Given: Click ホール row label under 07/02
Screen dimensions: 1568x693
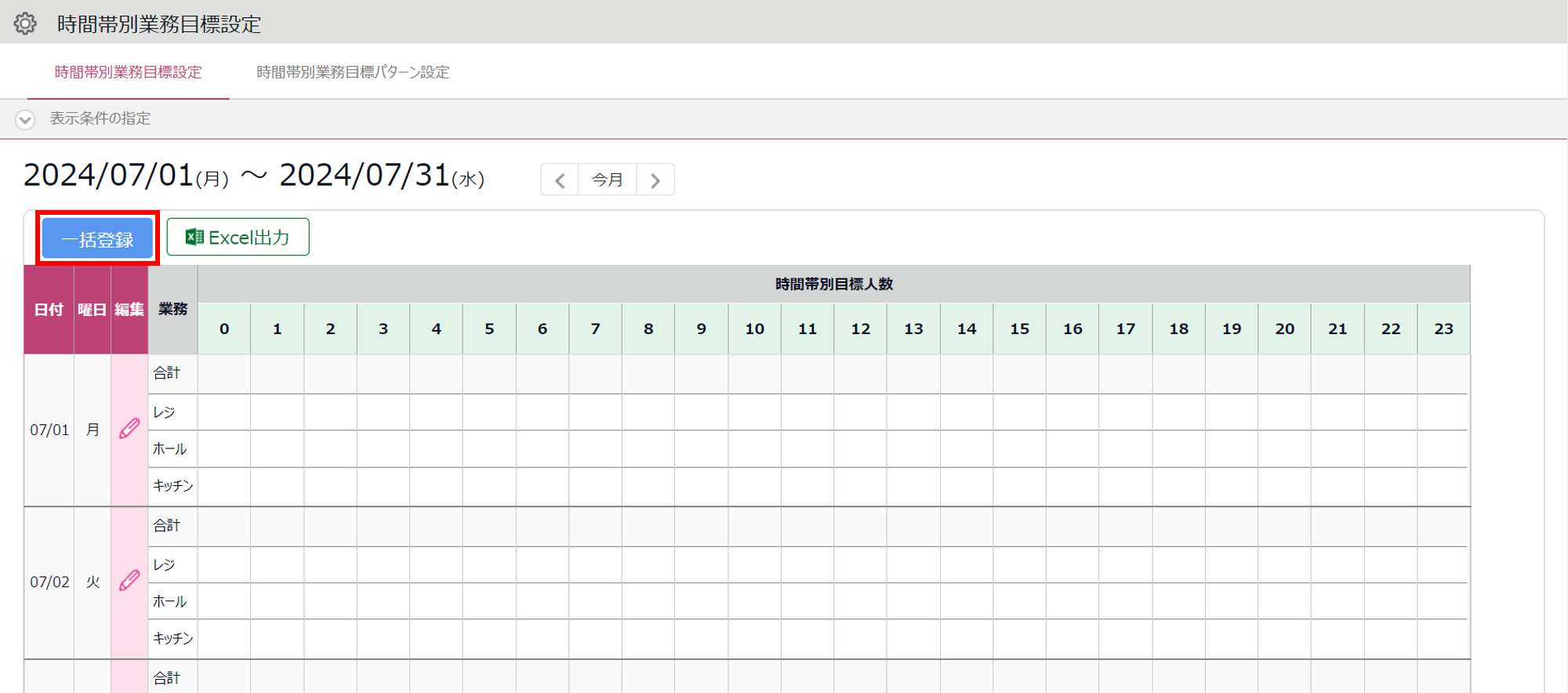Looking at the screenshot, I should click(169, 601).
